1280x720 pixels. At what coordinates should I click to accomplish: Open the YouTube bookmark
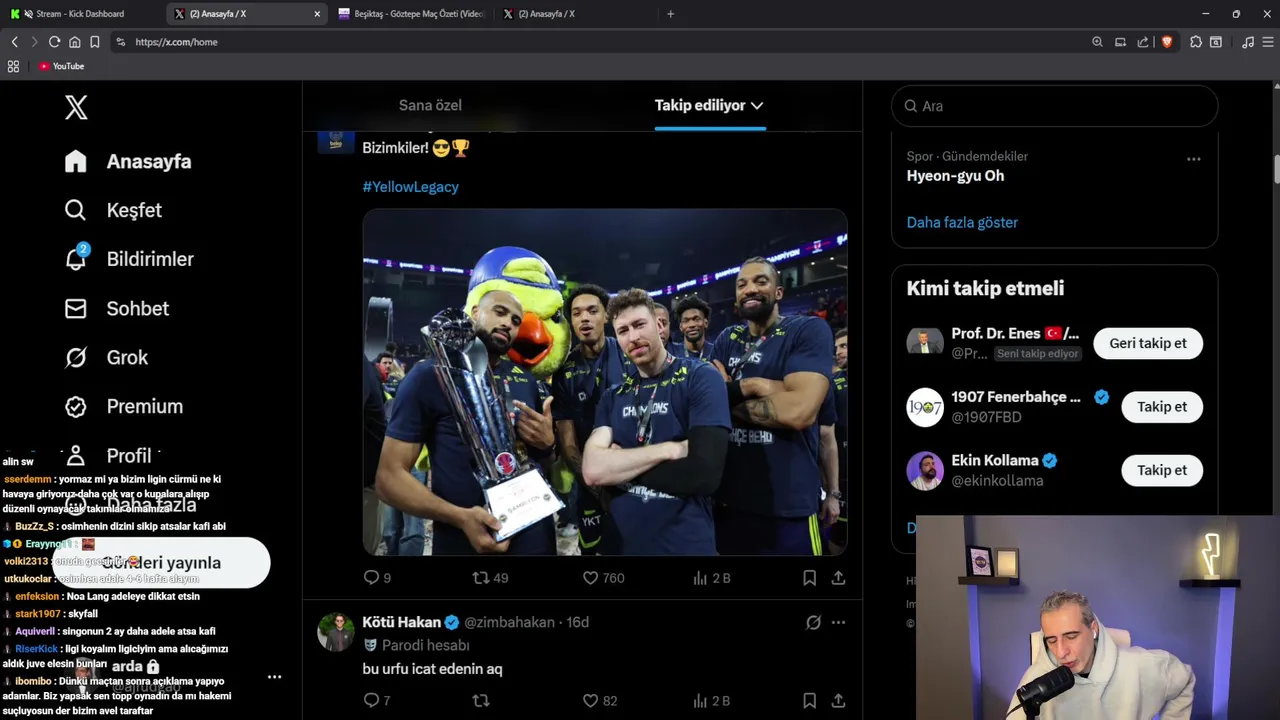(61, 66)
